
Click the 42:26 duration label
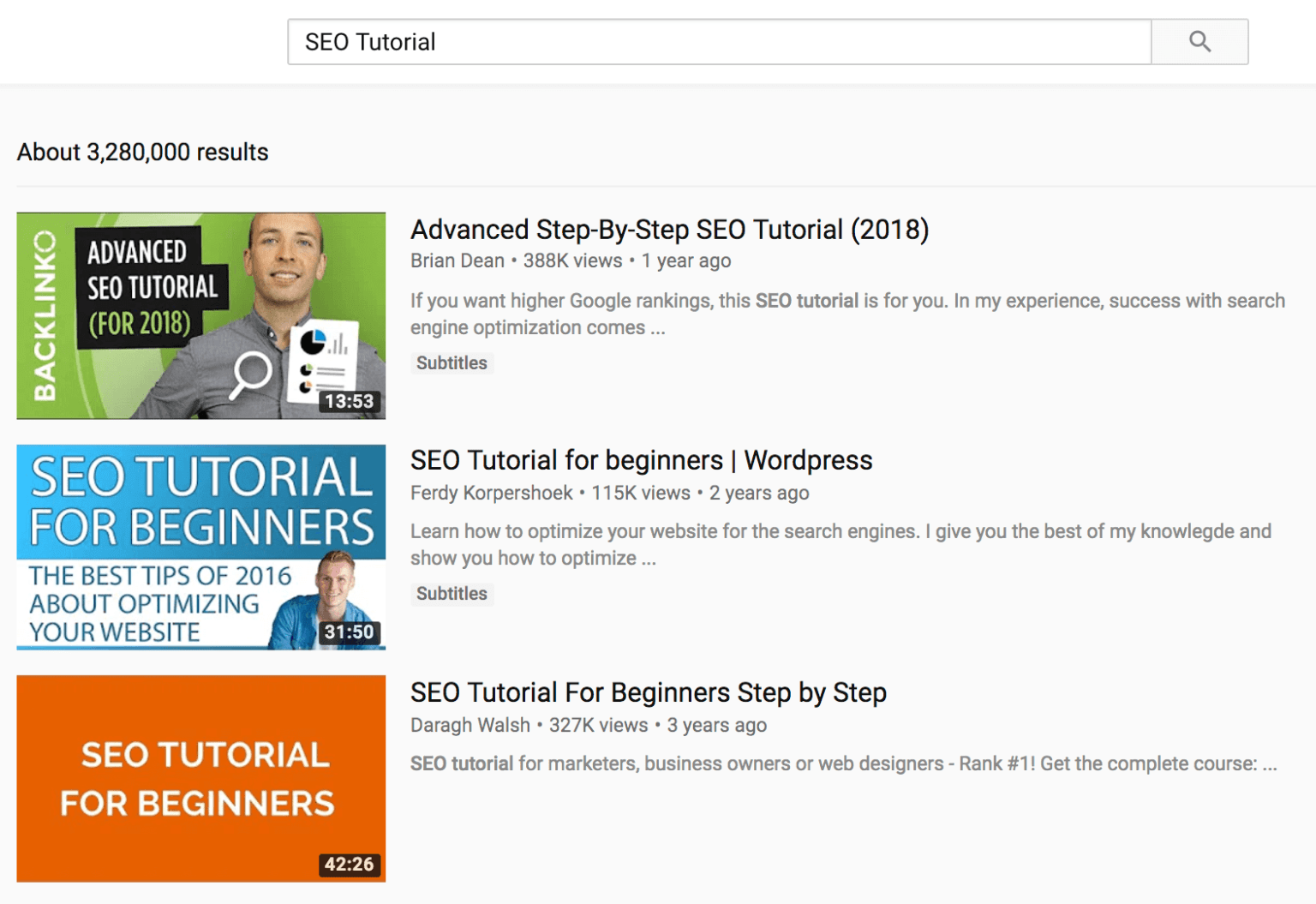[346, 865]
